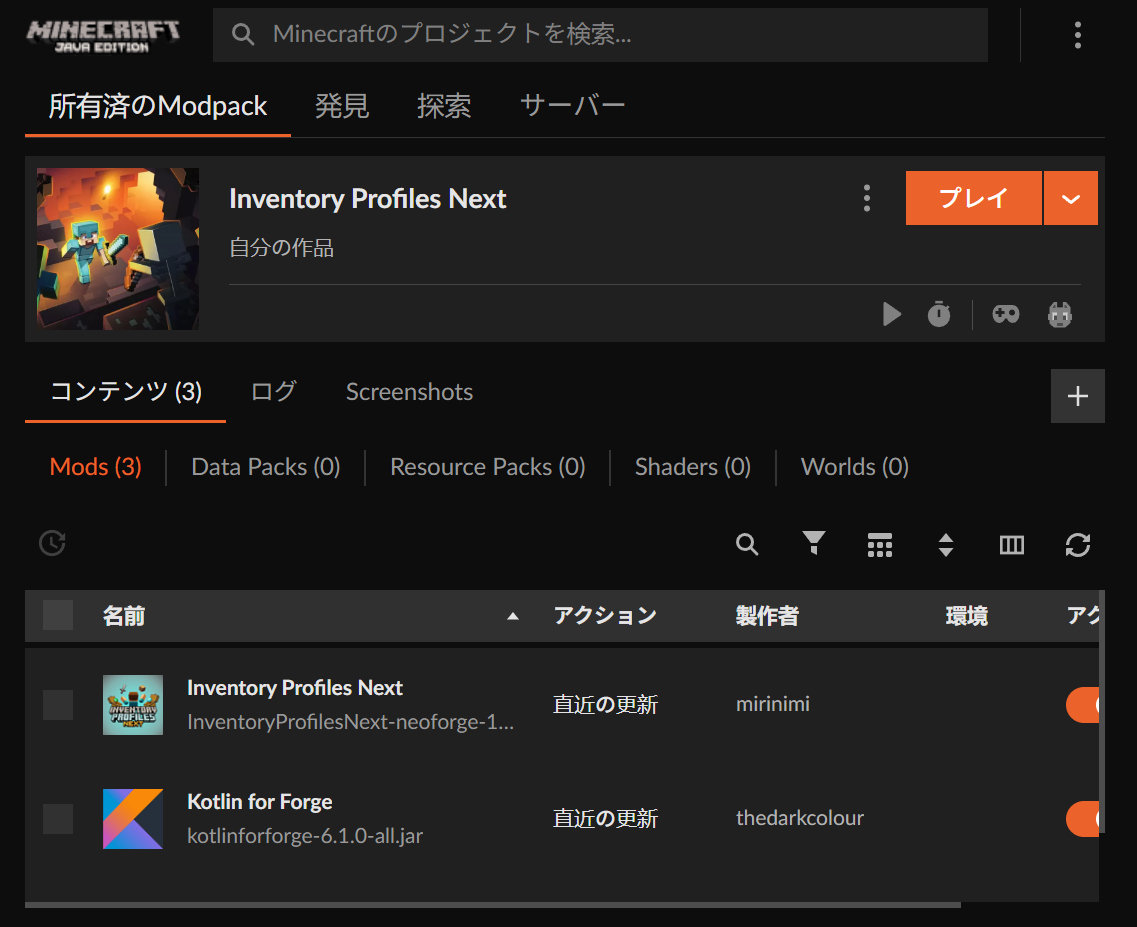The height and width of the screenshot is (927, 1137).
Task: Switch the mods list to grid view
Action: (x=879, y=545)
